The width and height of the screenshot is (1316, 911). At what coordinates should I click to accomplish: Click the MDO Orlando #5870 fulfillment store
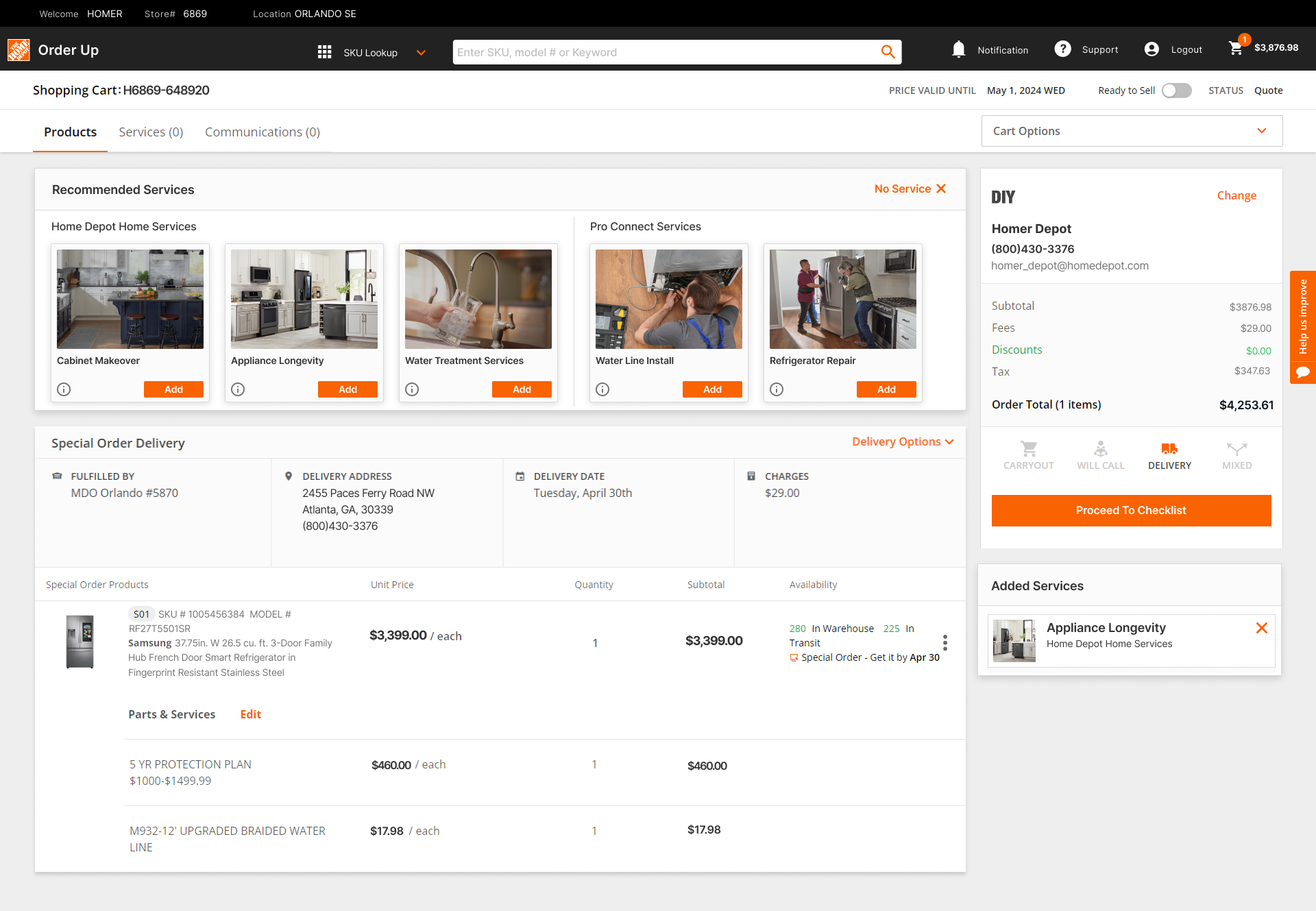pyautogui.click(x=125, y=493)
